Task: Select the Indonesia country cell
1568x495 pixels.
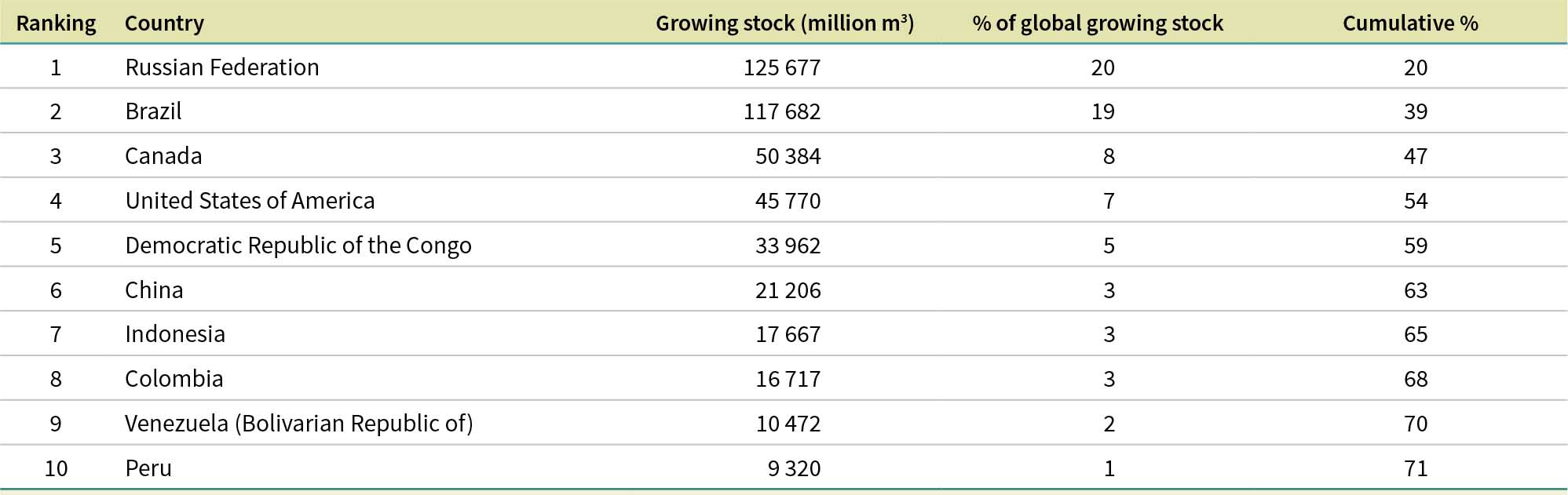Action: click(175, 334)
